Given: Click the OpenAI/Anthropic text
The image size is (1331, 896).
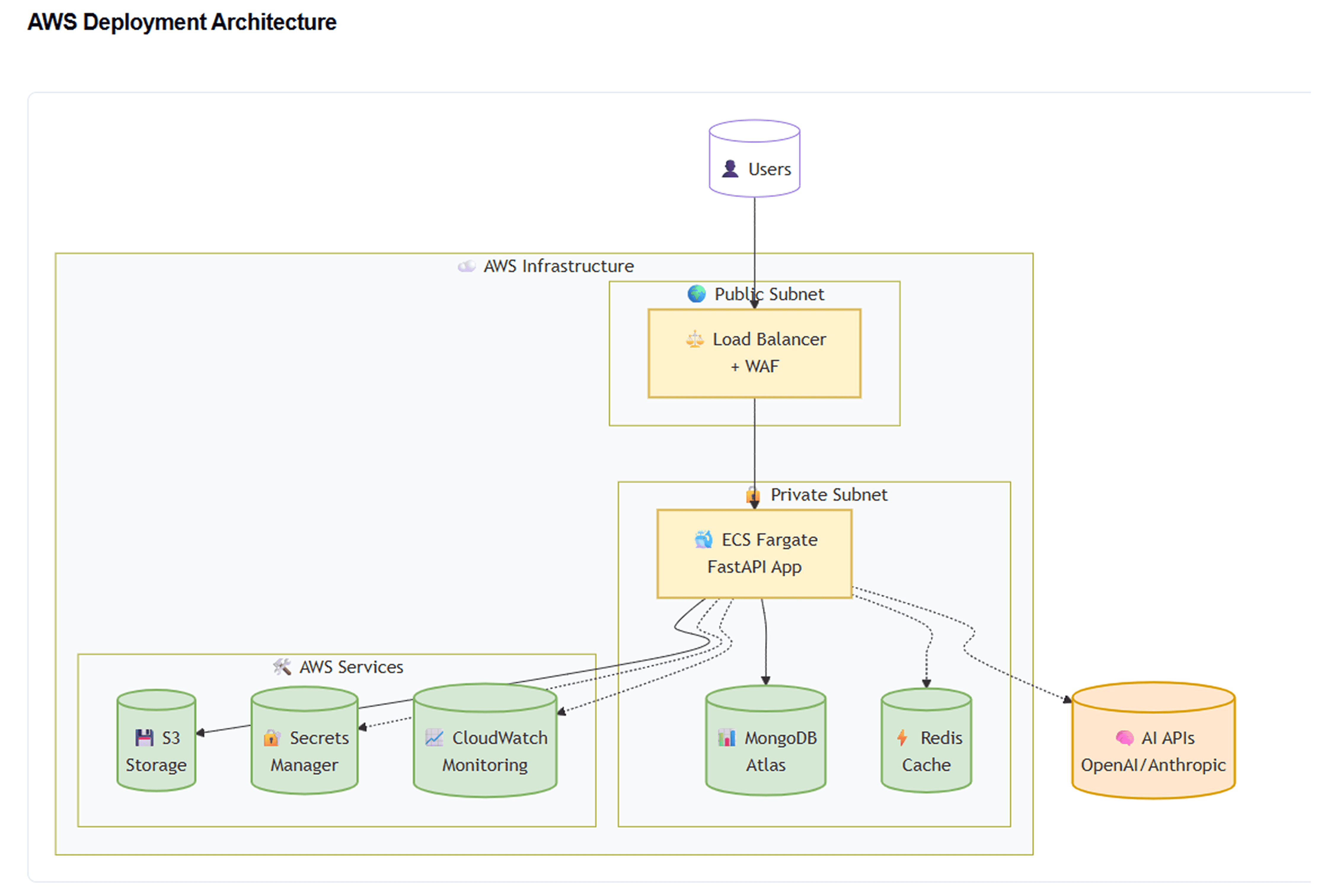Looking at the screenshot, I should click(x=1153, y=764).
